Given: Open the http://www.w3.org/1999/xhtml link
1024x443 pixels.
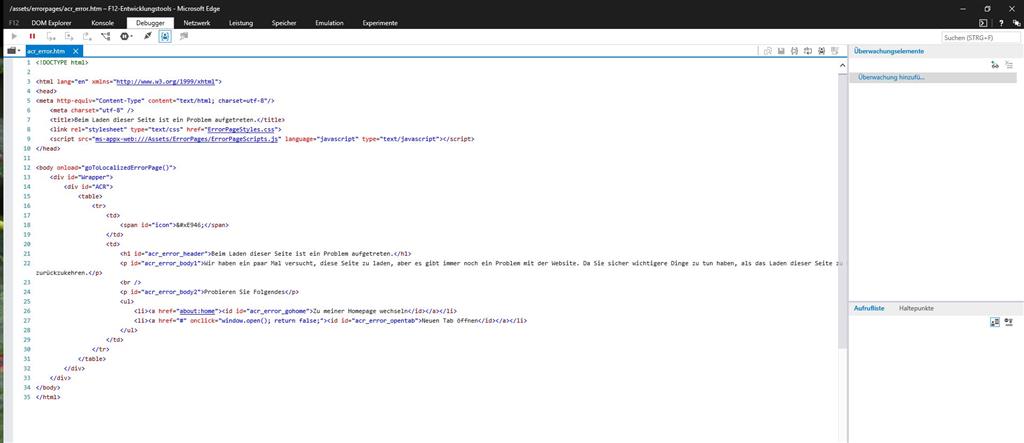Looking at the screenshot, I should point(167,82).
